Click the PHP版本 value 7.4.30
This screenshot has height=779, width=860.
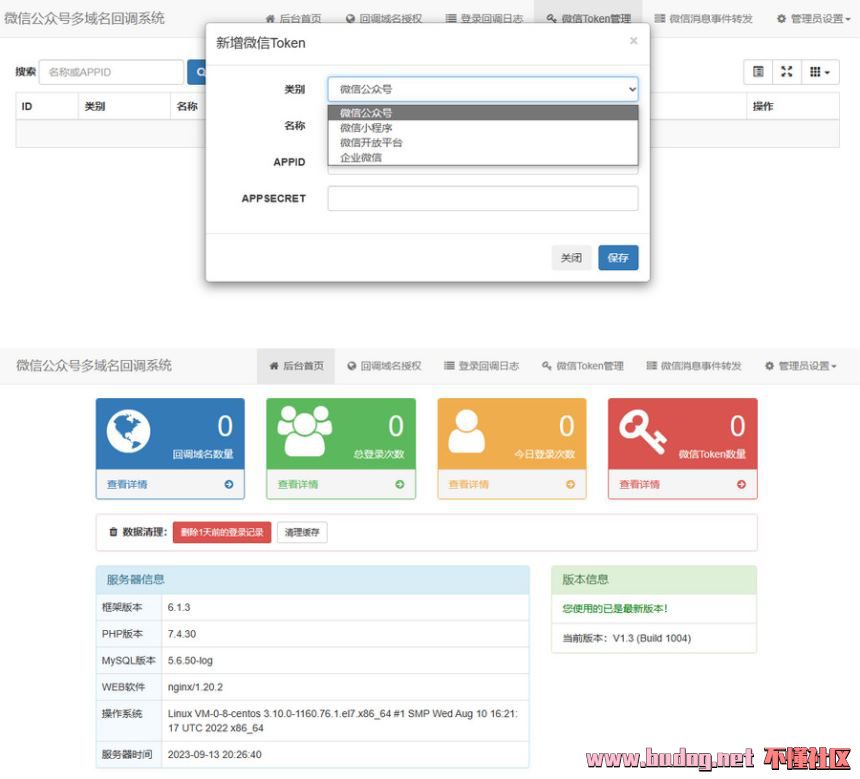tap(182, 634)
